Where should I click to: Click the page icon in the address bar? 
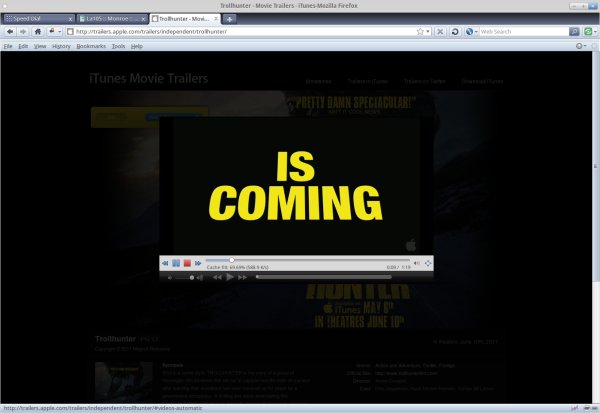click(70, 32)
